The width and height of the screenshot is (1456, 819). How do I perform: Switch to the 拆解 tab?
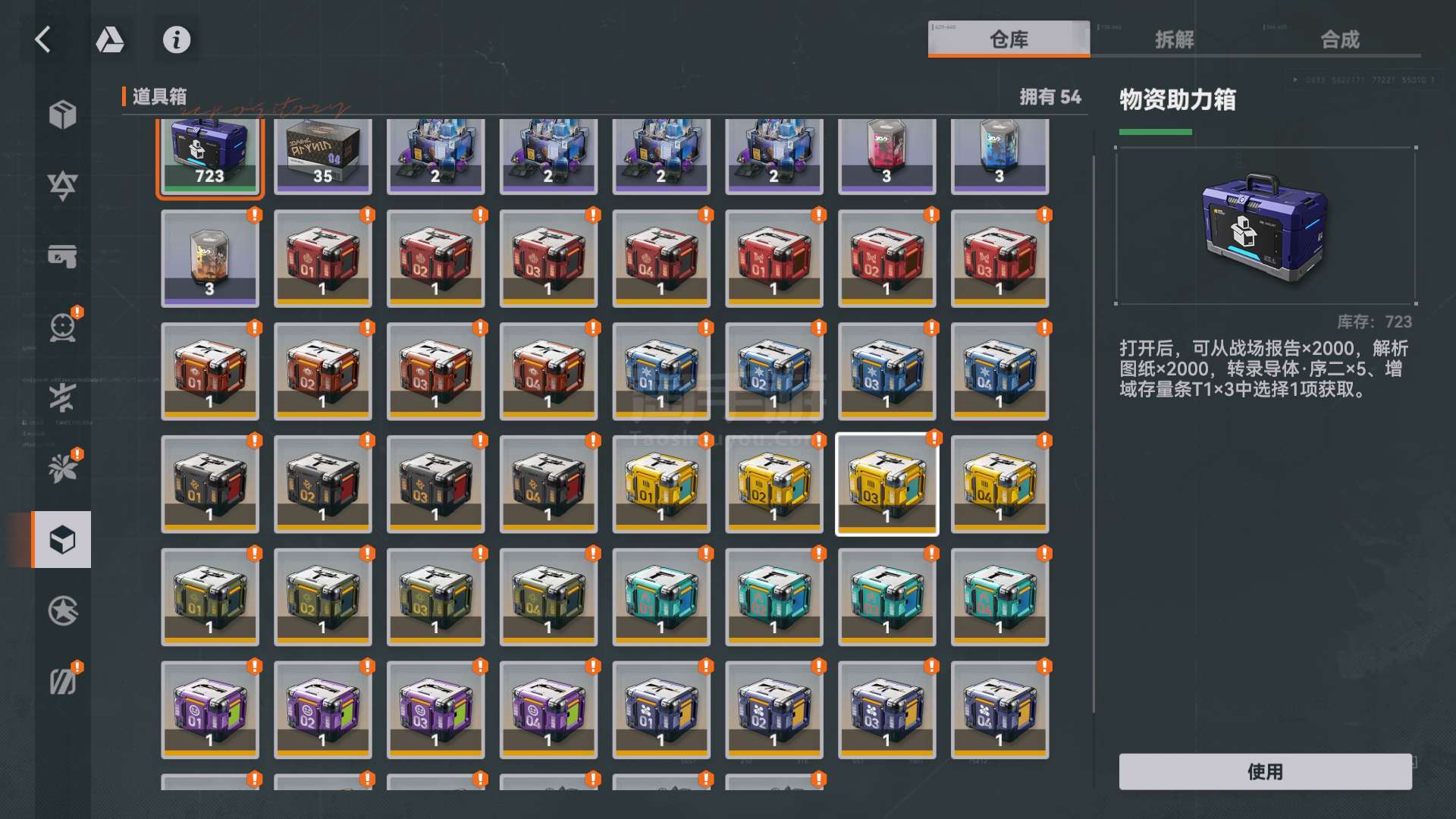(x=1174, y=39)
